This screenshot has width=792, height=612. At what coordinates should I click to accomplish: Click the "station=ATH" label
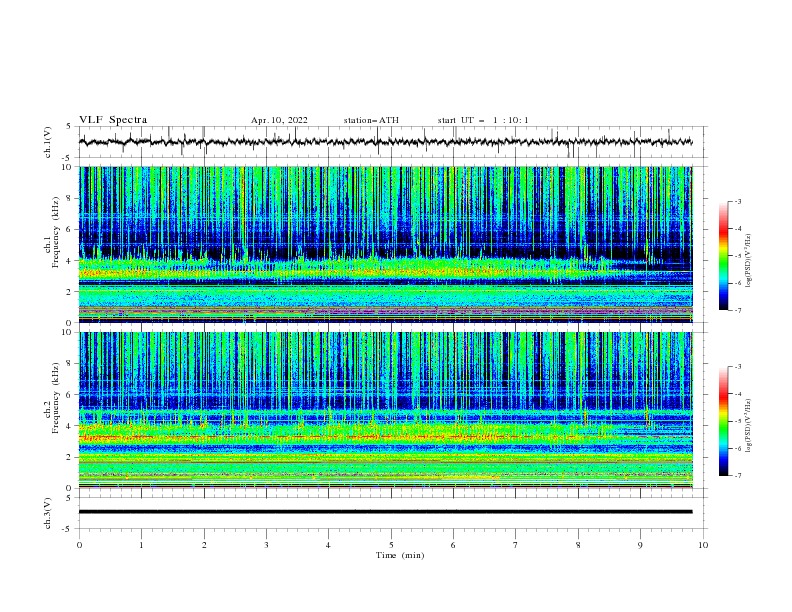coord(371,120)
